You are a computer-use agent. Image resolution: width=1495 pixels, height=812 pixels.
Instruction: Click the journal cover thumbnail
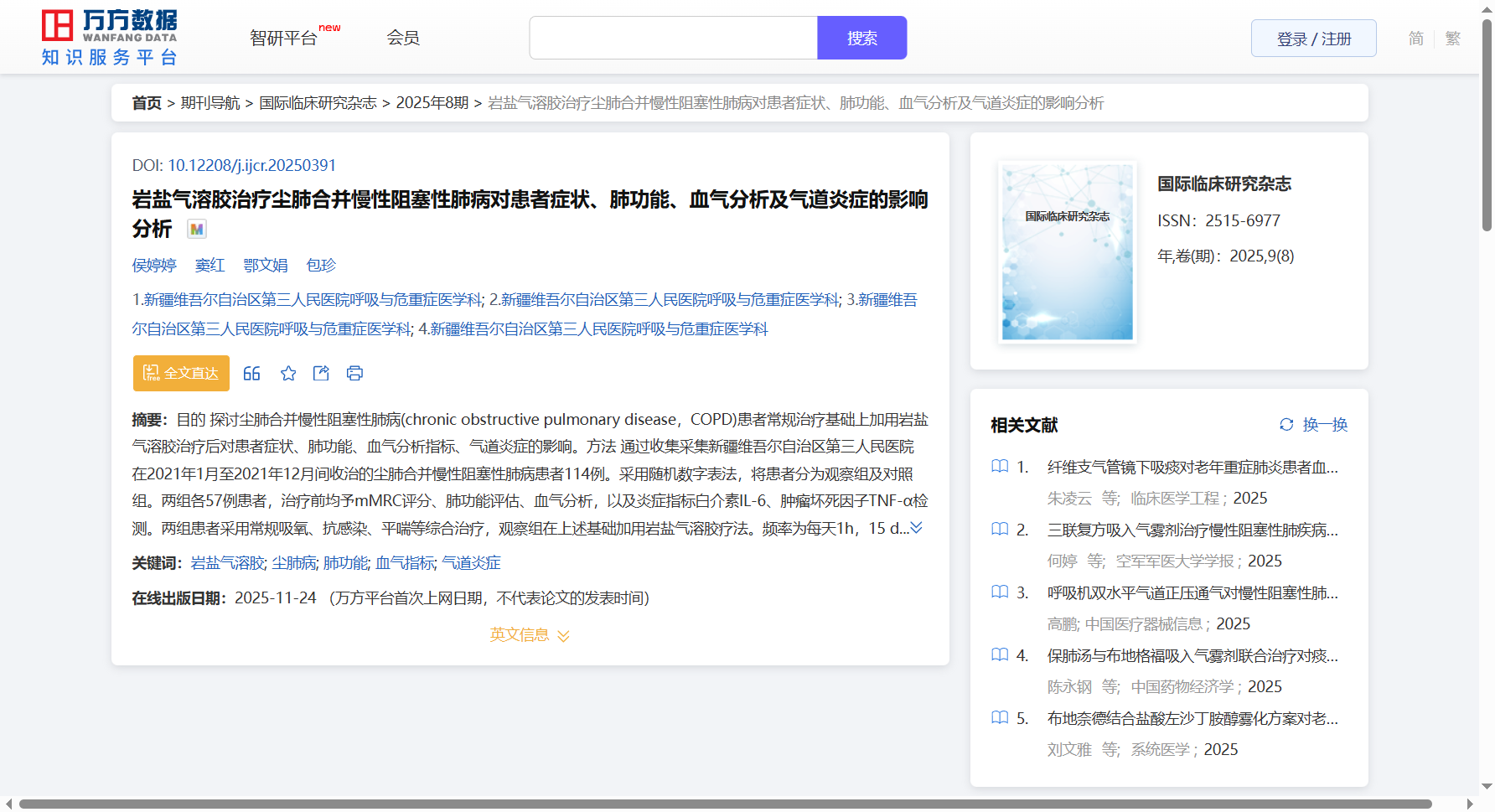1067,252
